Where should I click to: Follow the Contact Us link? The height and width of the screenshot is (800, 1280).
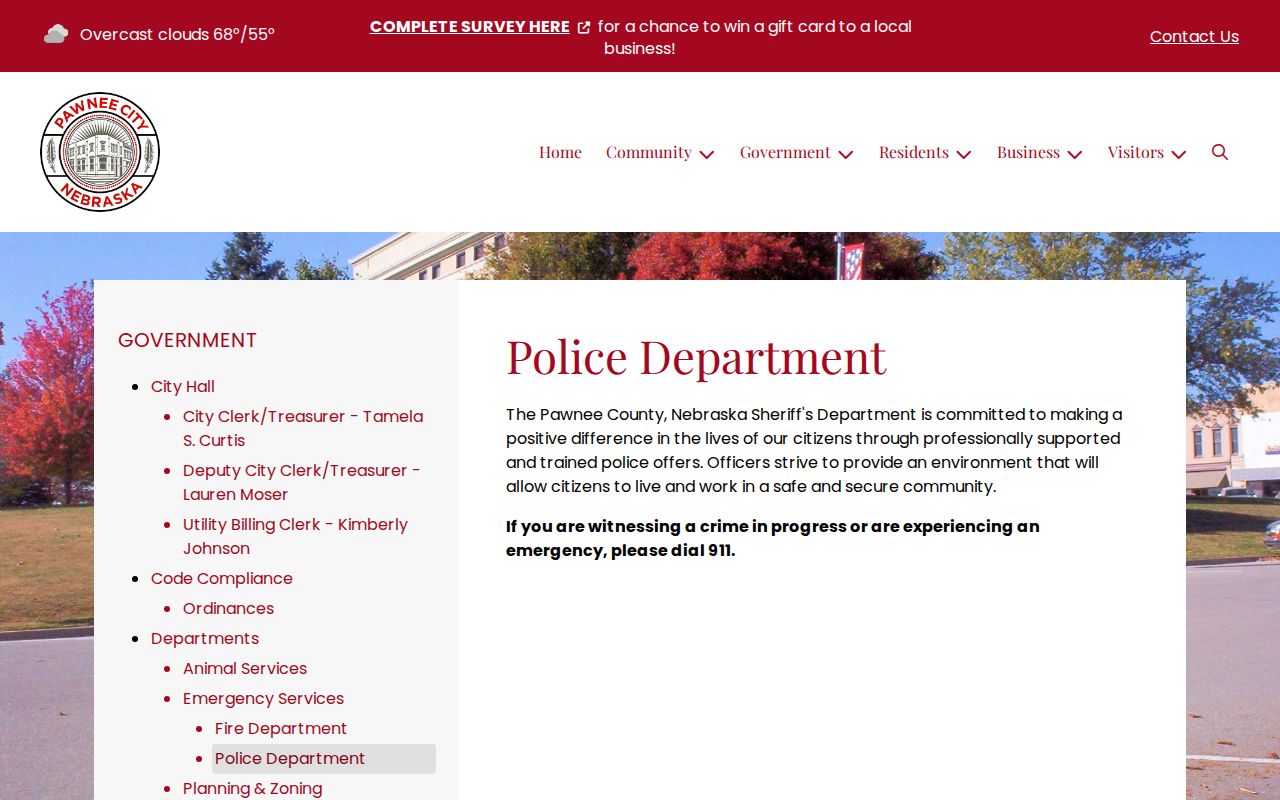tap(1194, 36)
